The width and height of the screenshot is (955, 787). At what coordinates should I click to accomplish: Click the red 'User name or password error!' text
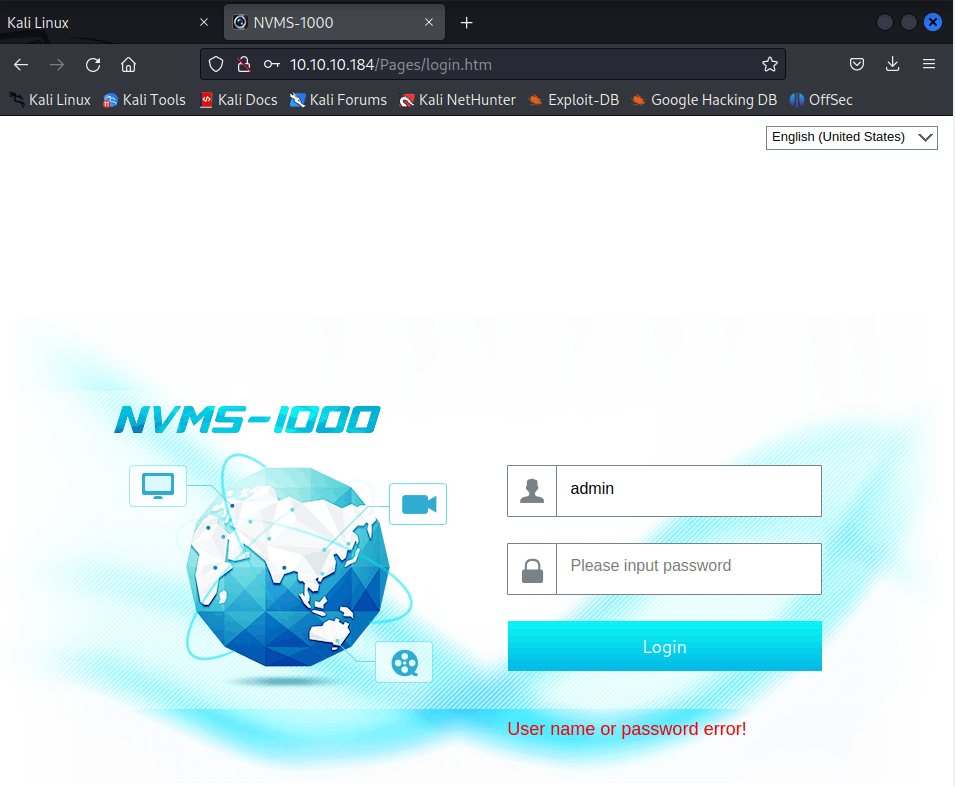click(x=627, y=729)
